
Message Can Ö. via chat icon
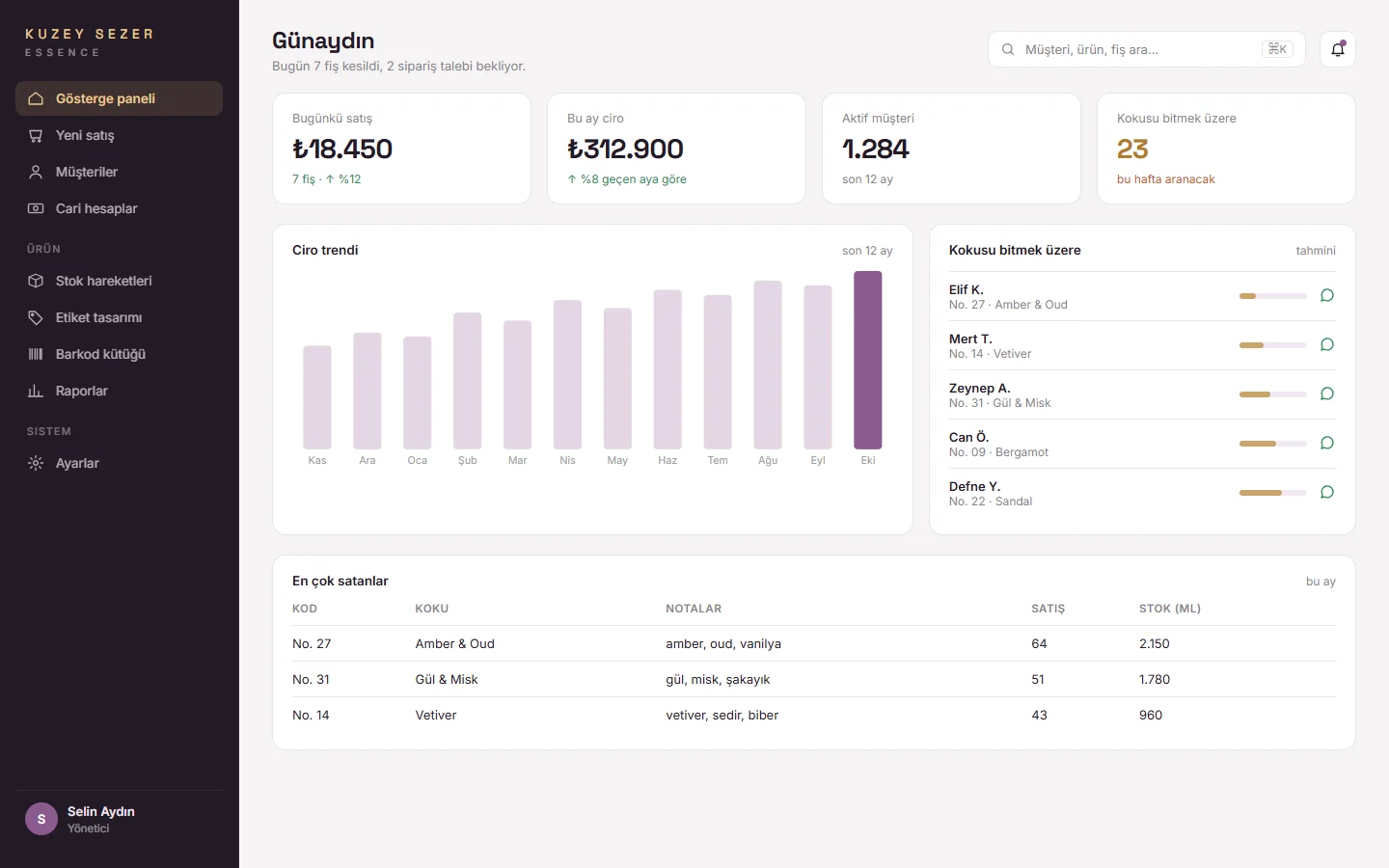1327,443
